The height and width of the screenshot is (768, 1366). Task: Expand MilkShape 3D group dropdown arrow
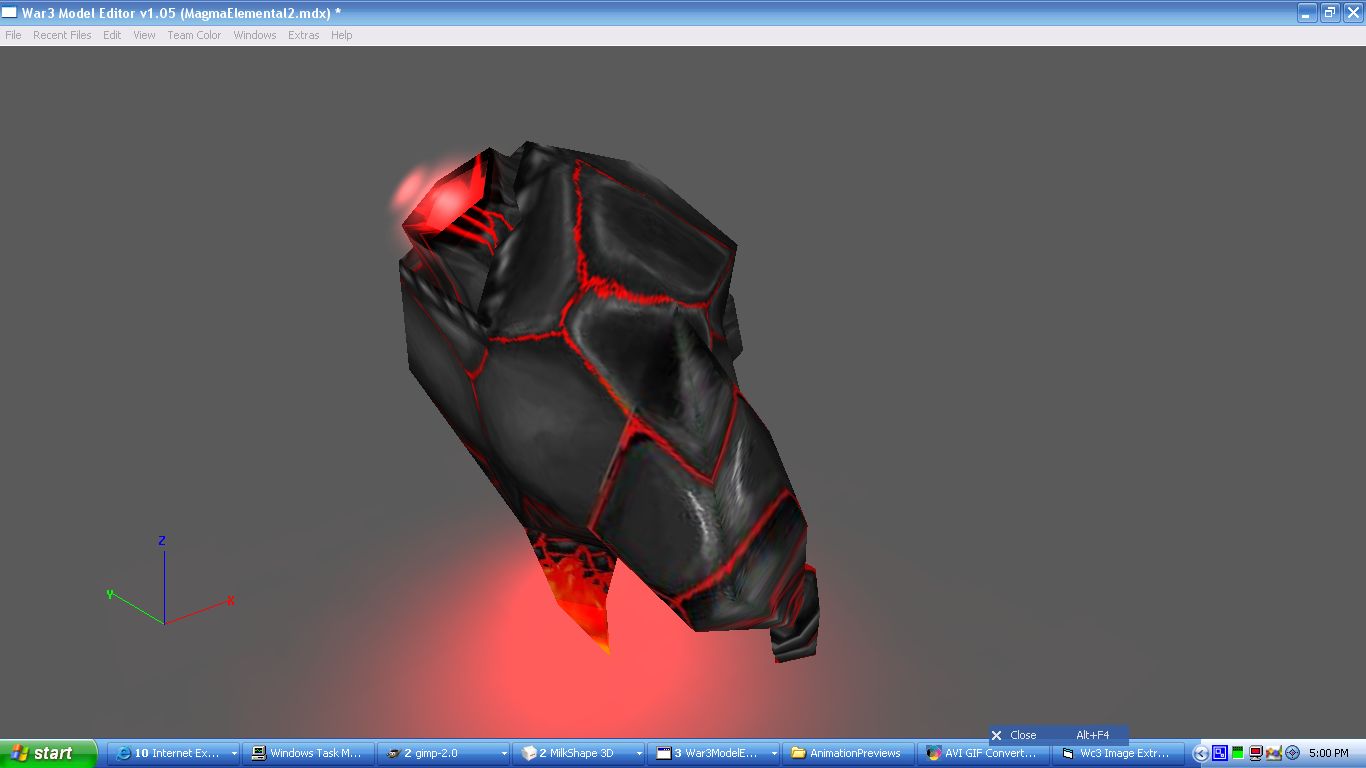pyautogui.click(x=639, y=754)
